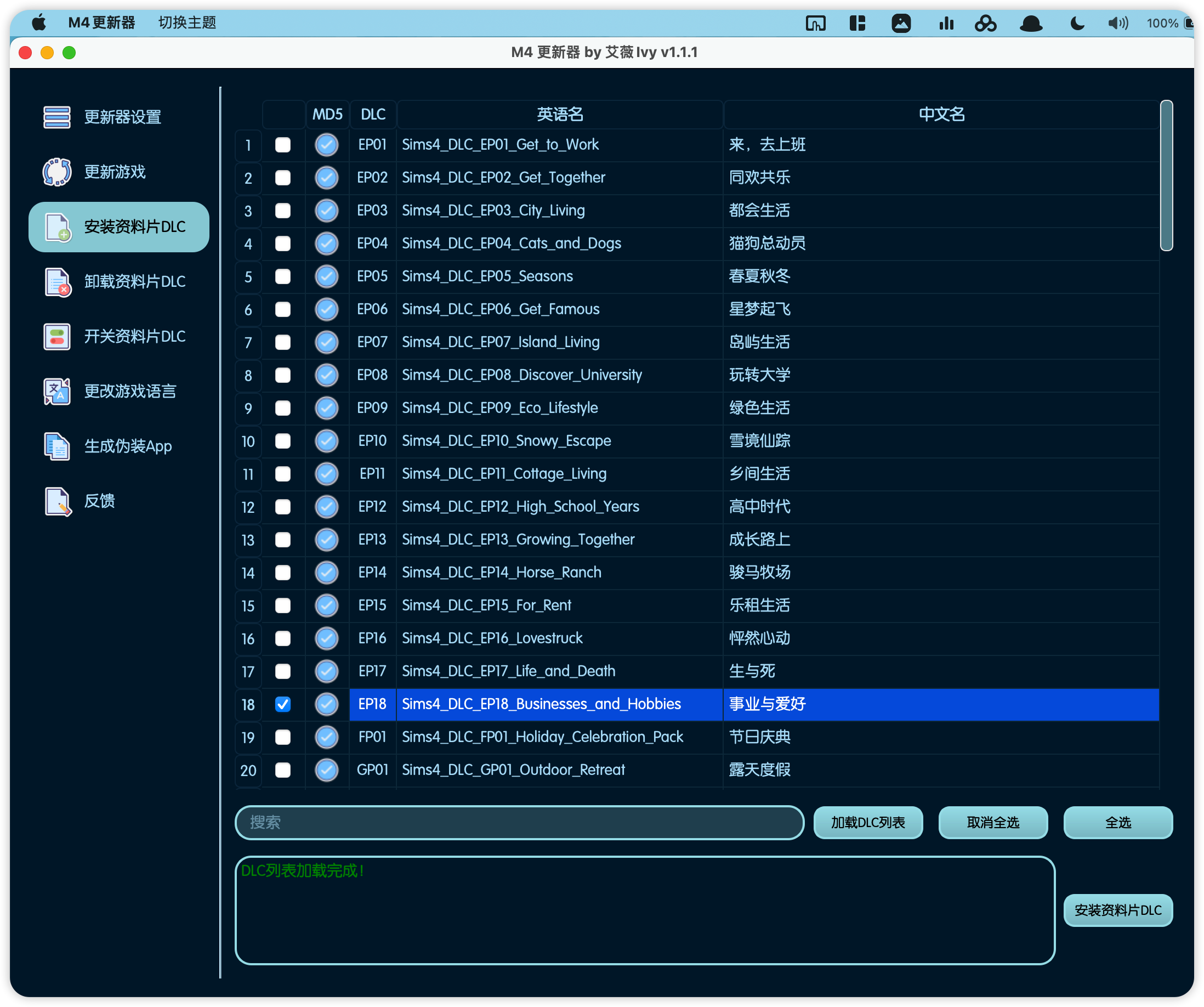Image resolution: width=1204 pixels, height=1007 pixels.
Task: Open the 更新器设置 settings icon
Action: 57,117
